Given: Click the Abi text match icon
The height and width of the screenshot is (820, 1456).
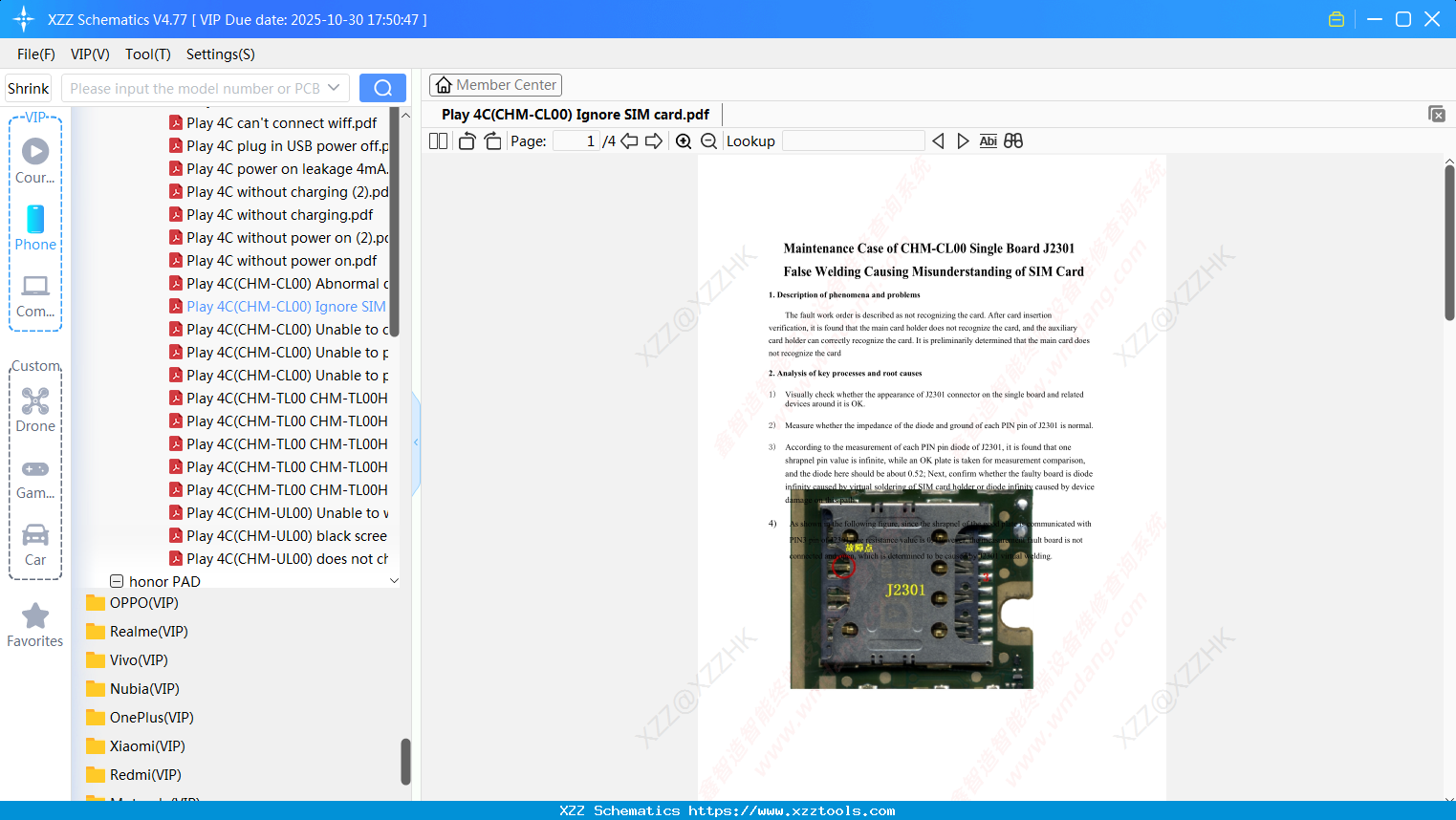Looking at the screenshot, I should point(989,141).
